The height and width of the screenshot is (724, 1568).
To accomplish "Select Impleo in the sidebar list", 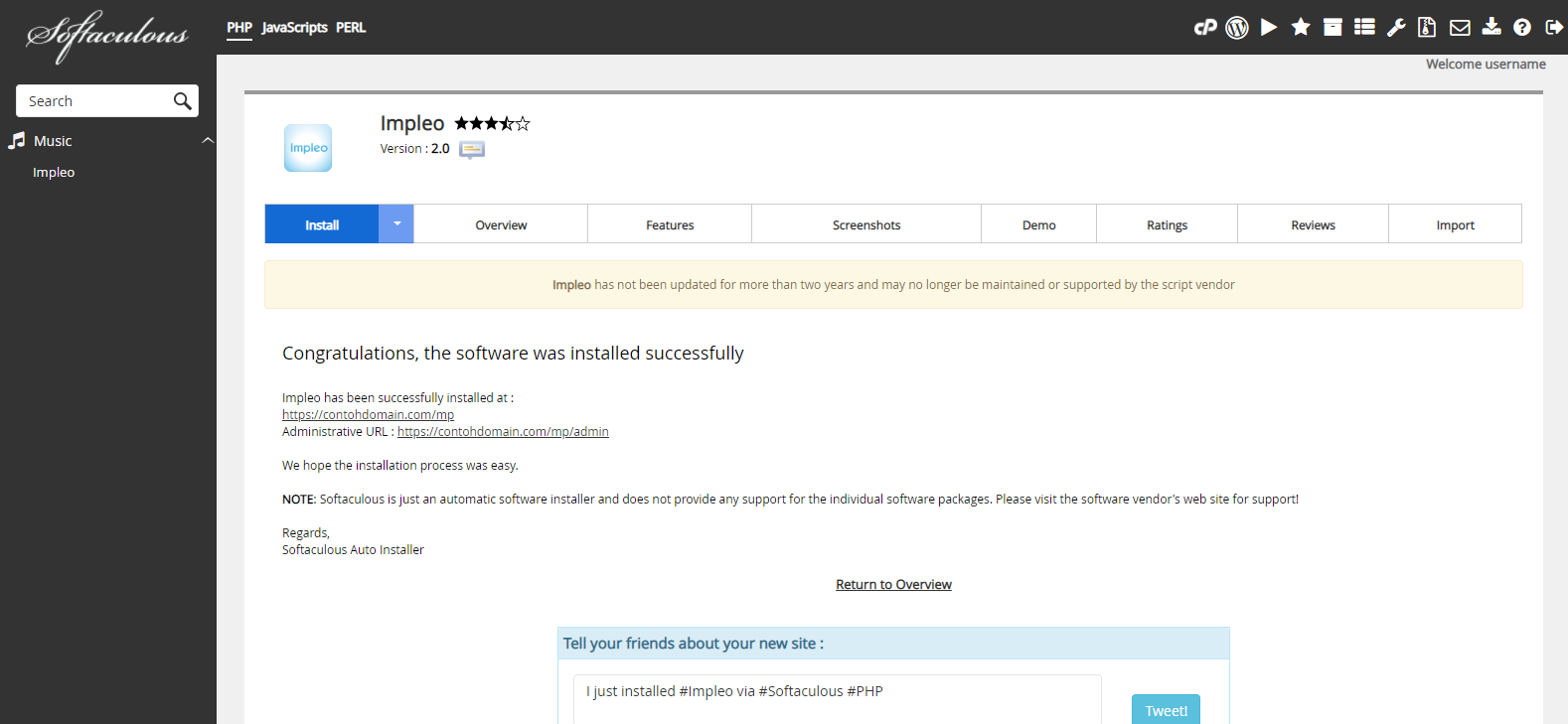I will [x=54, y=173].
